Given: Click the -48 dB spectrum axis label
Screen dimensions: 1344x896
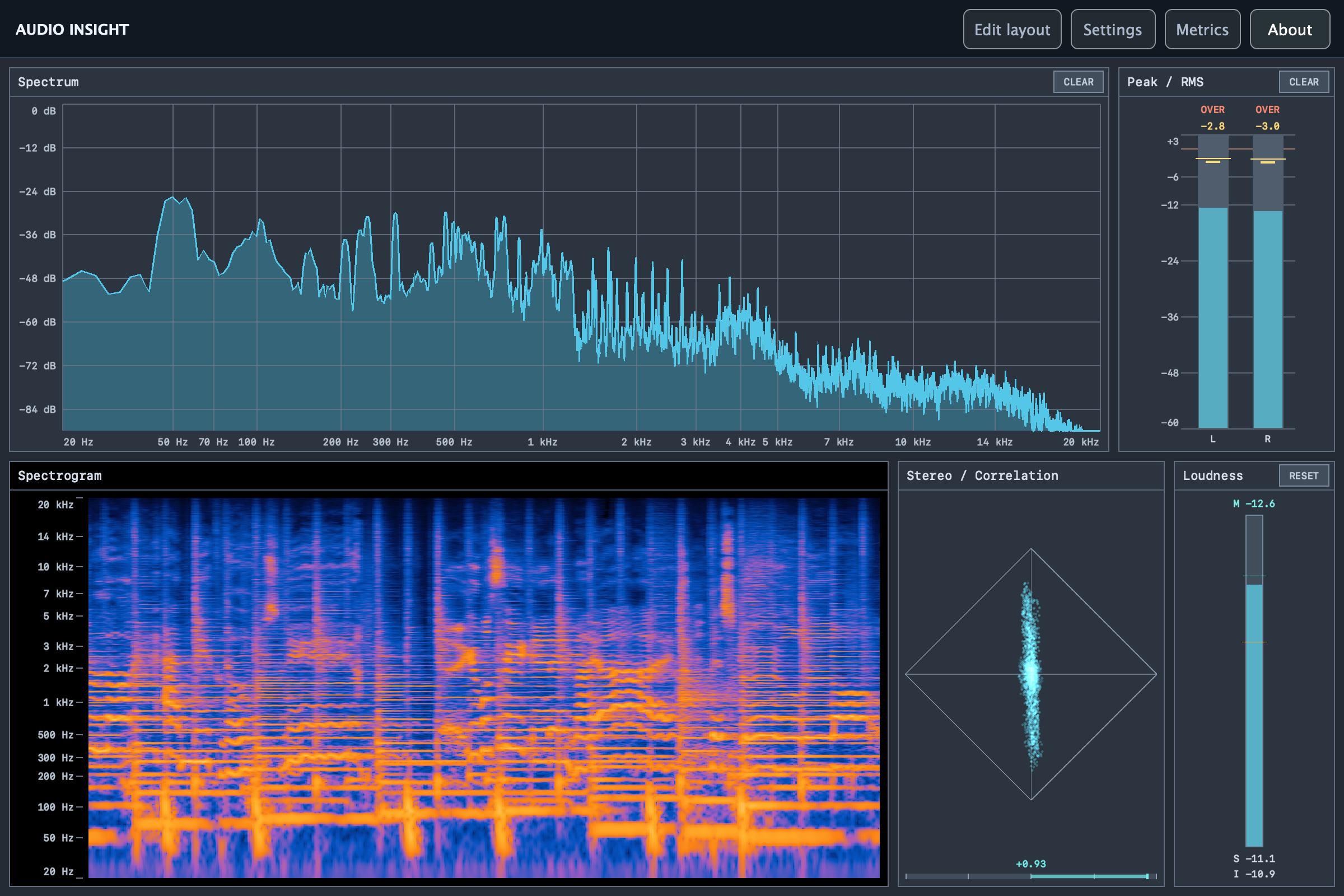Looking at the screenshot, I should [38, 278].
